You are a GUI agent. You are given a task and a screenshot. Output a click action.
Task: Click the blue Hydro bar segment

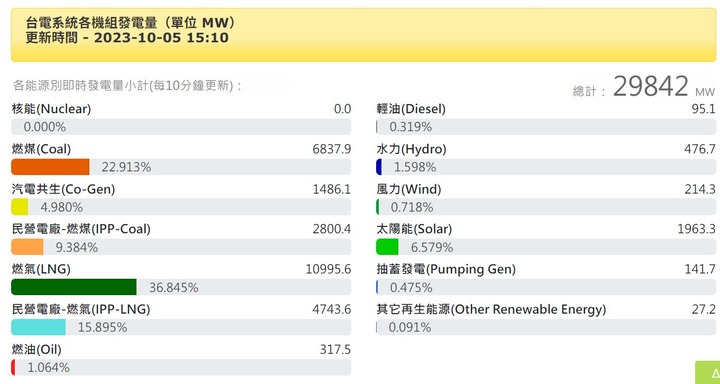(379, 167)
